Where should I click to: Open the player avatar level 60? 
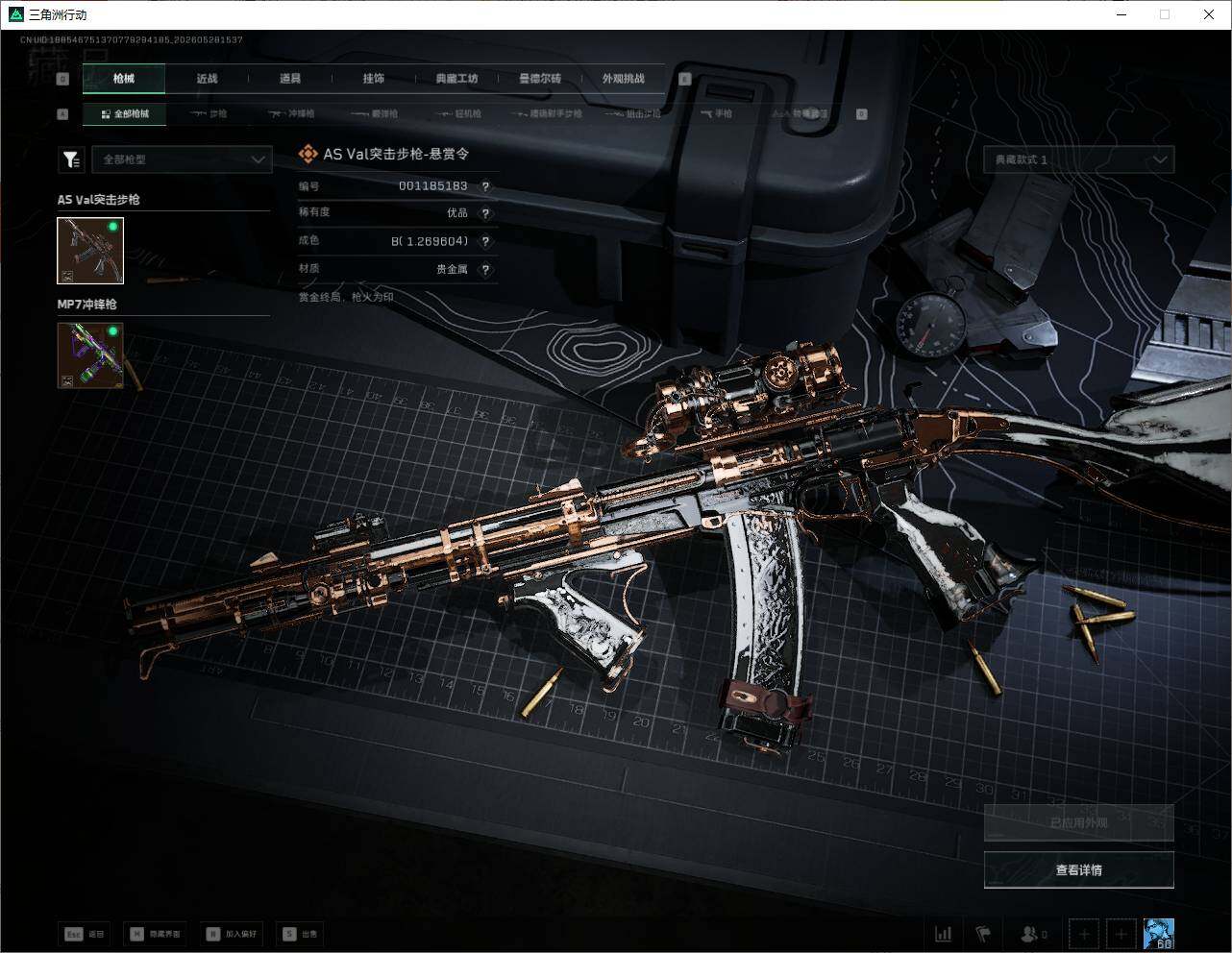click(1158, 933)
